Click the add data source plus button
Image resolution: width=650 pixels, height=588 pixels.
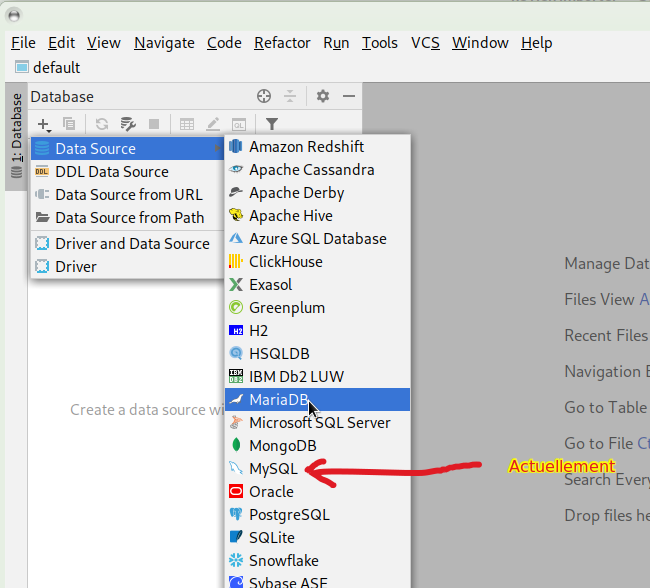coord(44,124)
